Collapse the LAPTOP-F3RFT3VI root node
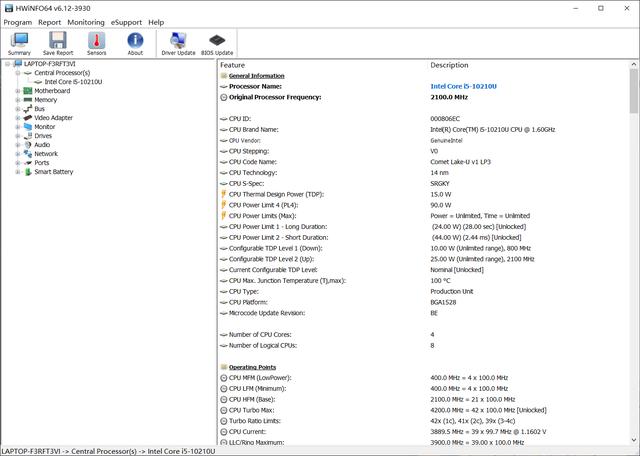This screenshot has height=456, width=640. click(7, 64)
